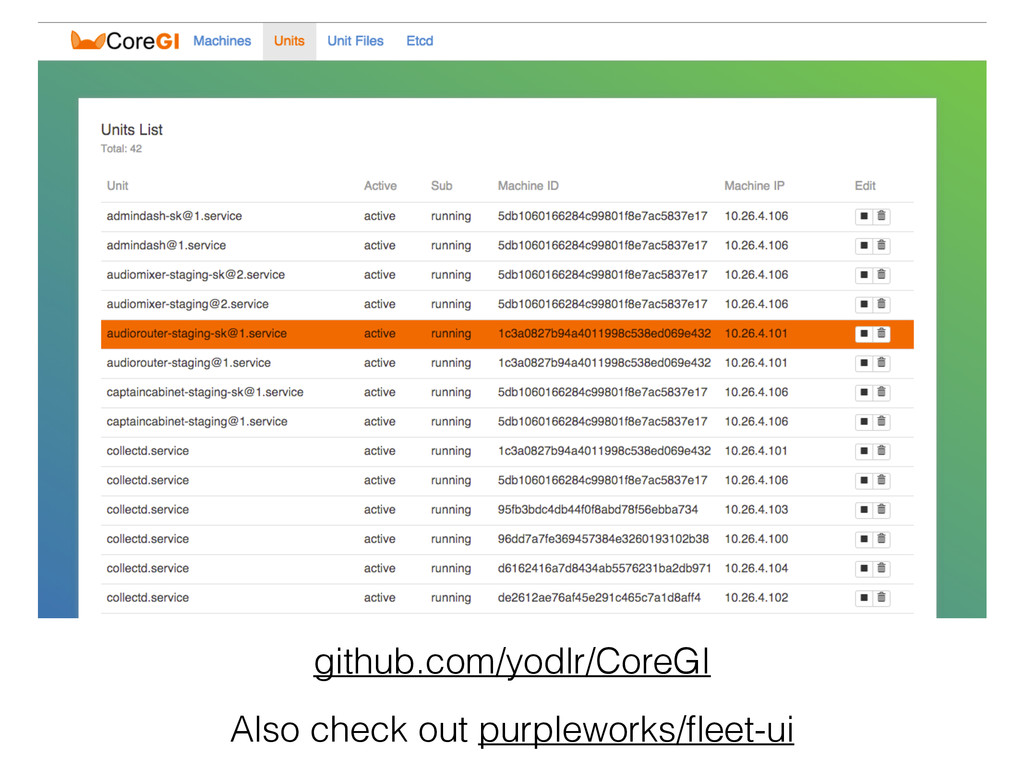Image resolution: width=1024 pixels, height=768 pixels.
Task: Select the captaincabinet-staging-sk@1.service row
Action: pyautogui.click(x=507, y=392)
